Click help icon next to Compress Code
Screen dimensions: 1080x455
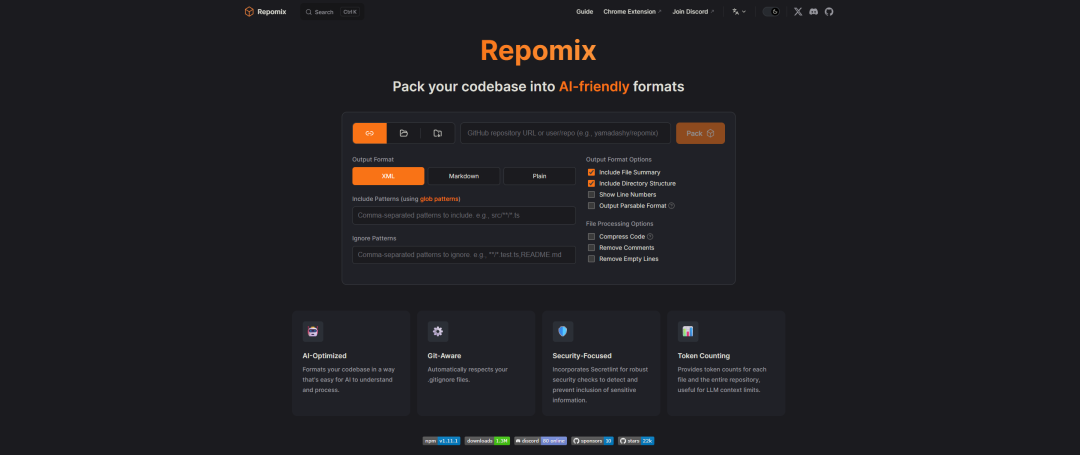pos(650,237)
